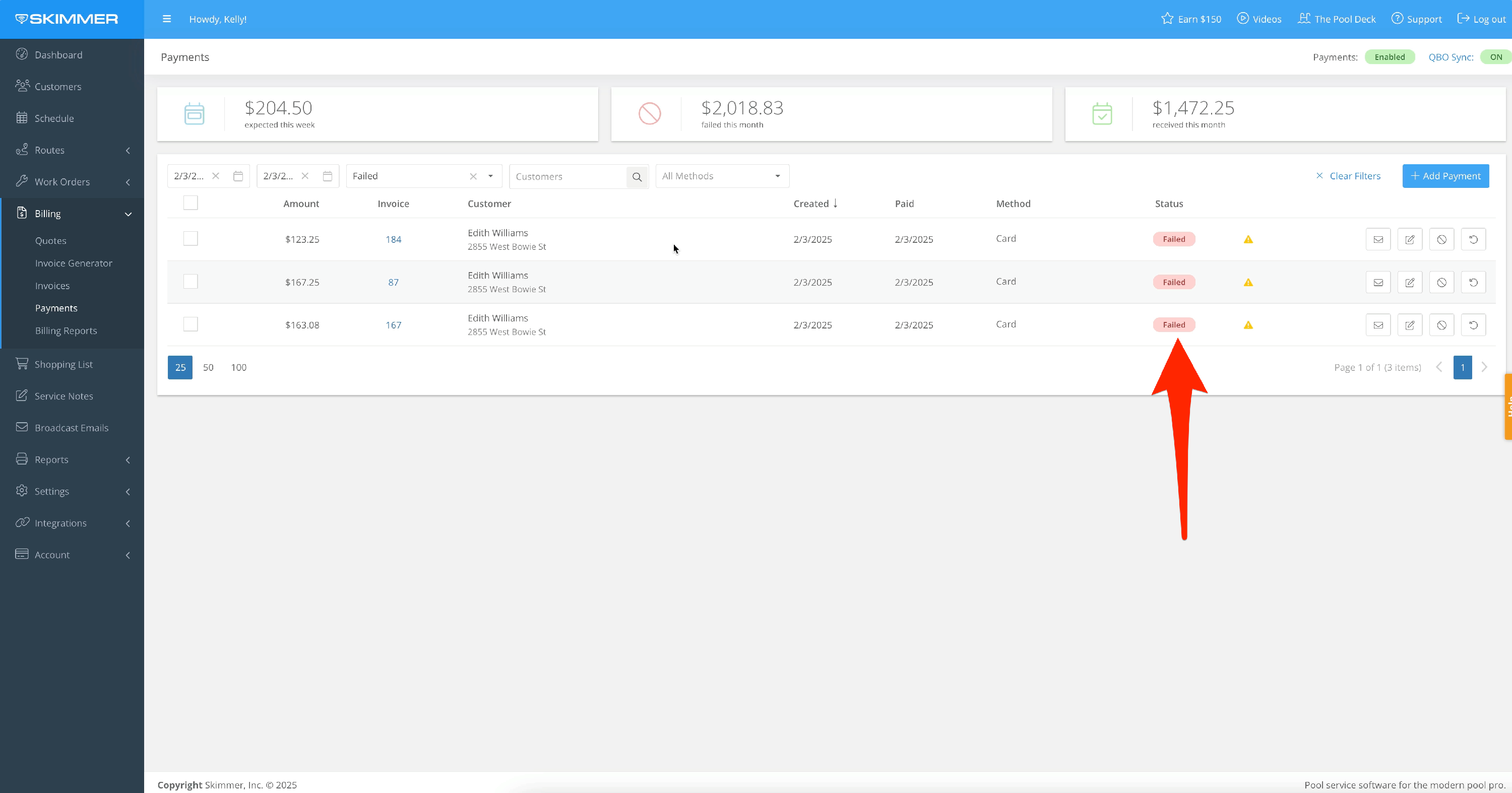Viewport: 1512px width, 793px height.
Task: Check the select-all header checkbox
Action: [x=190, y=203]
